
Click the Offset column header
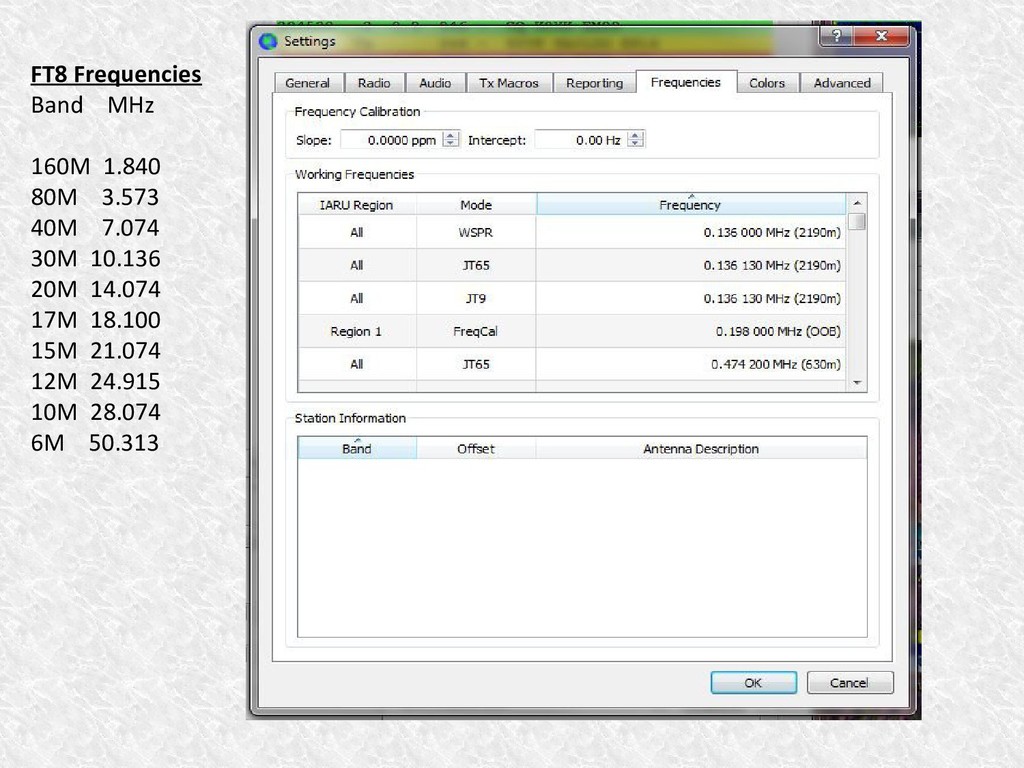pos(475,449)
